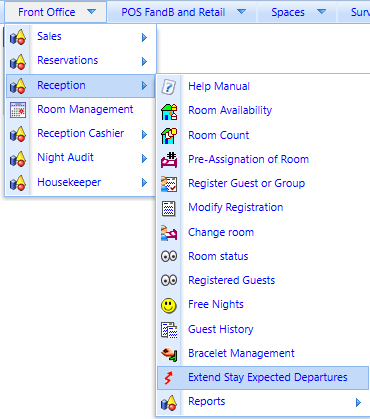Click the Reception menu icon

click(x=18, y=86)
